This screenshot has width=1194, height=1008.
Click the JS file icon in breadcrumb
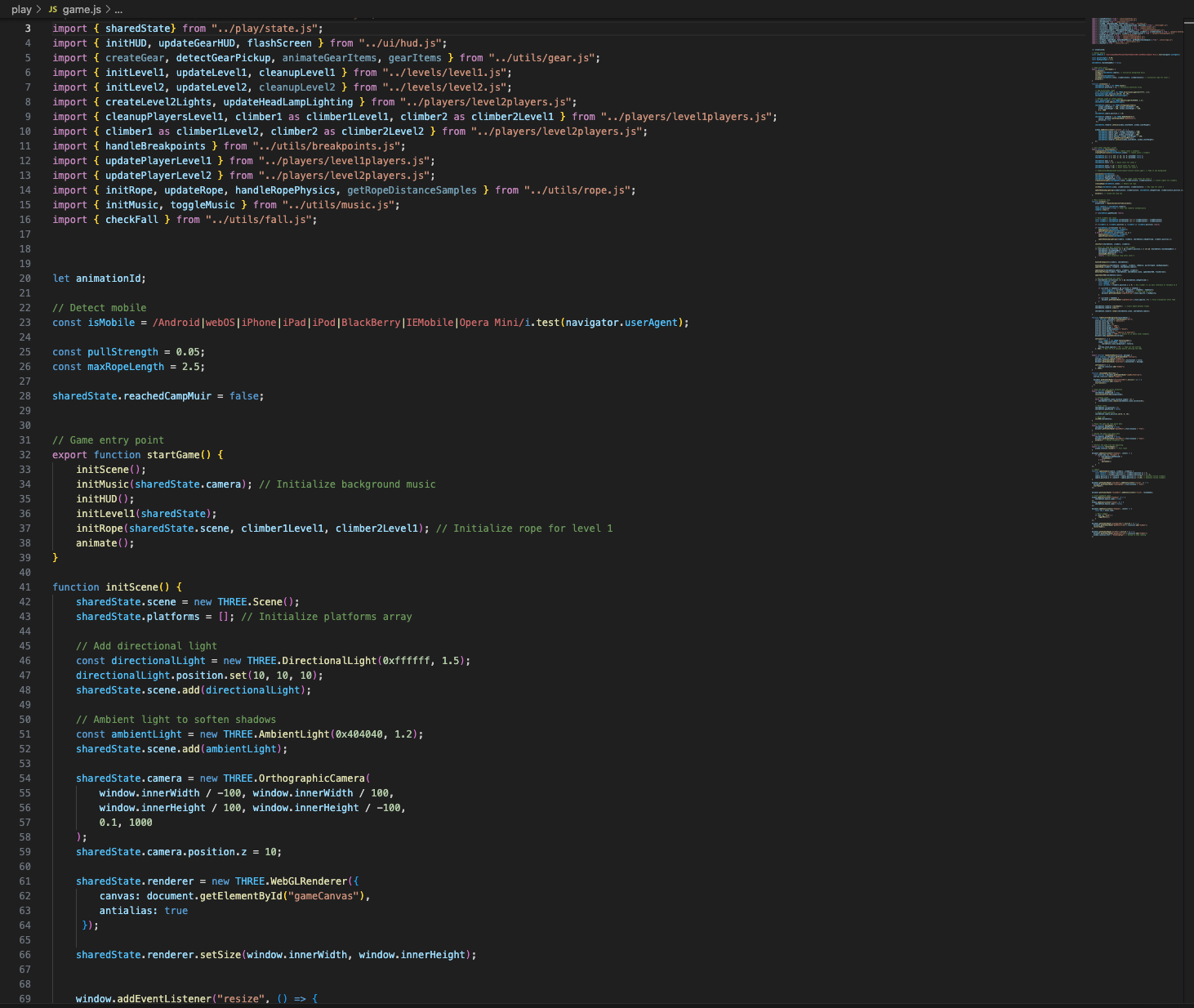[x=53, y=10]
